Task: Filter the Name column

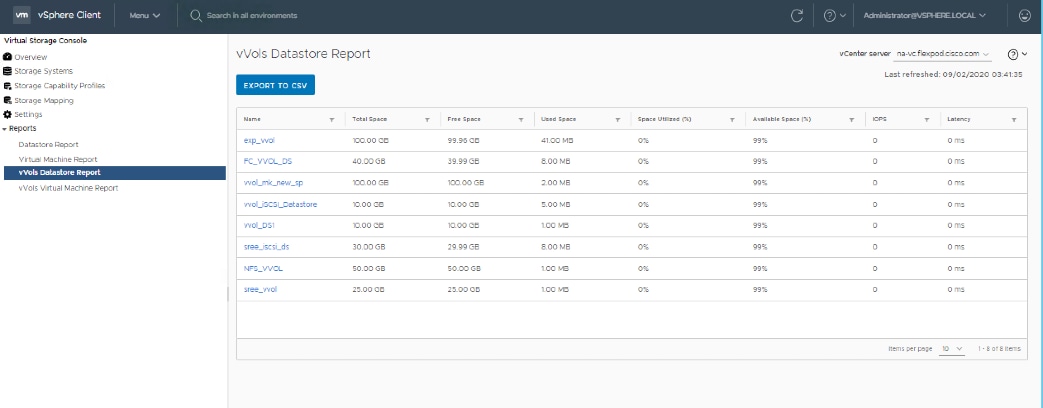Action: tap(331, 120)
